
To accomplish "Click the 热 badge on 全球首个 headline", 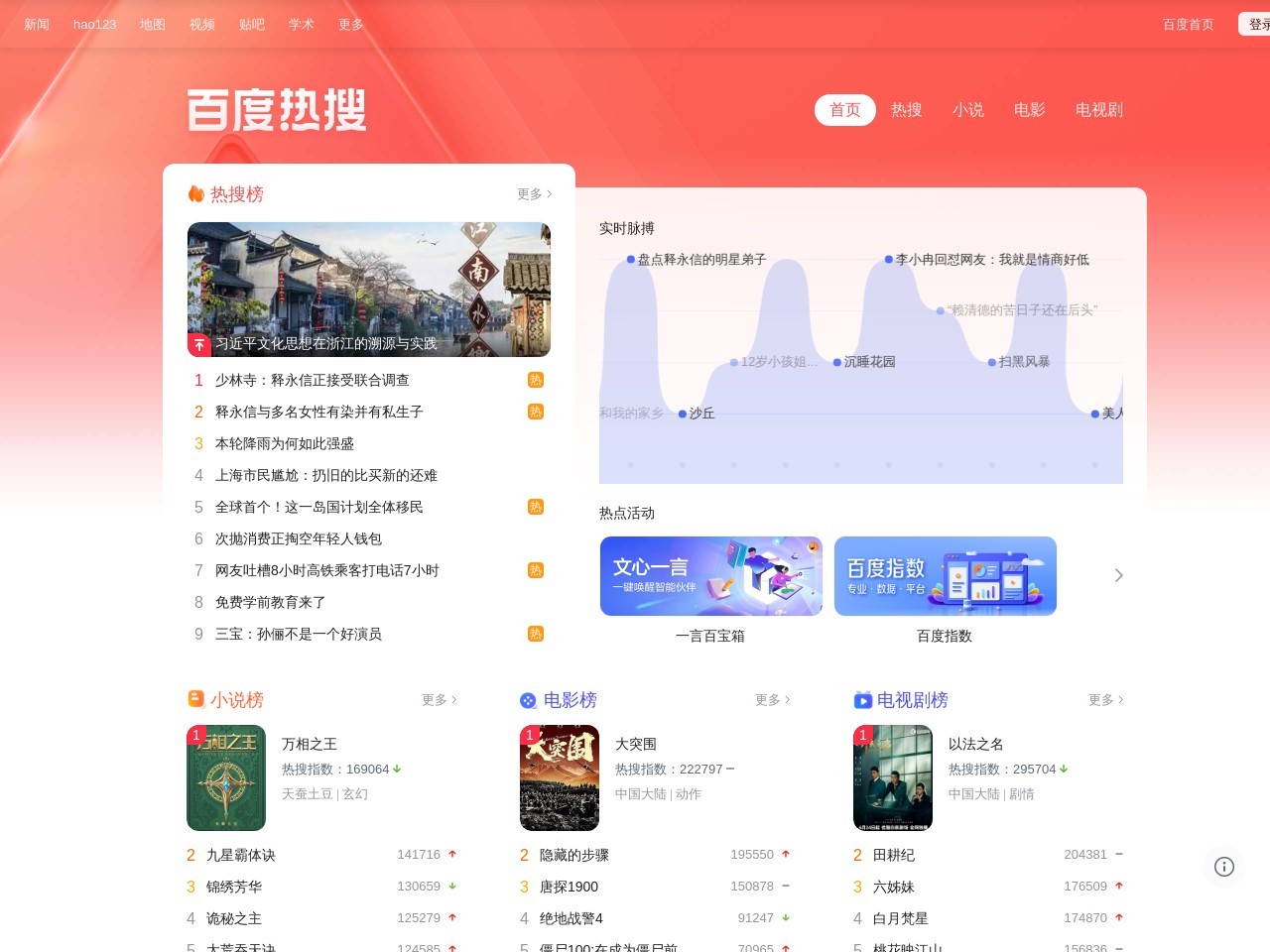I will pos(536,507).
